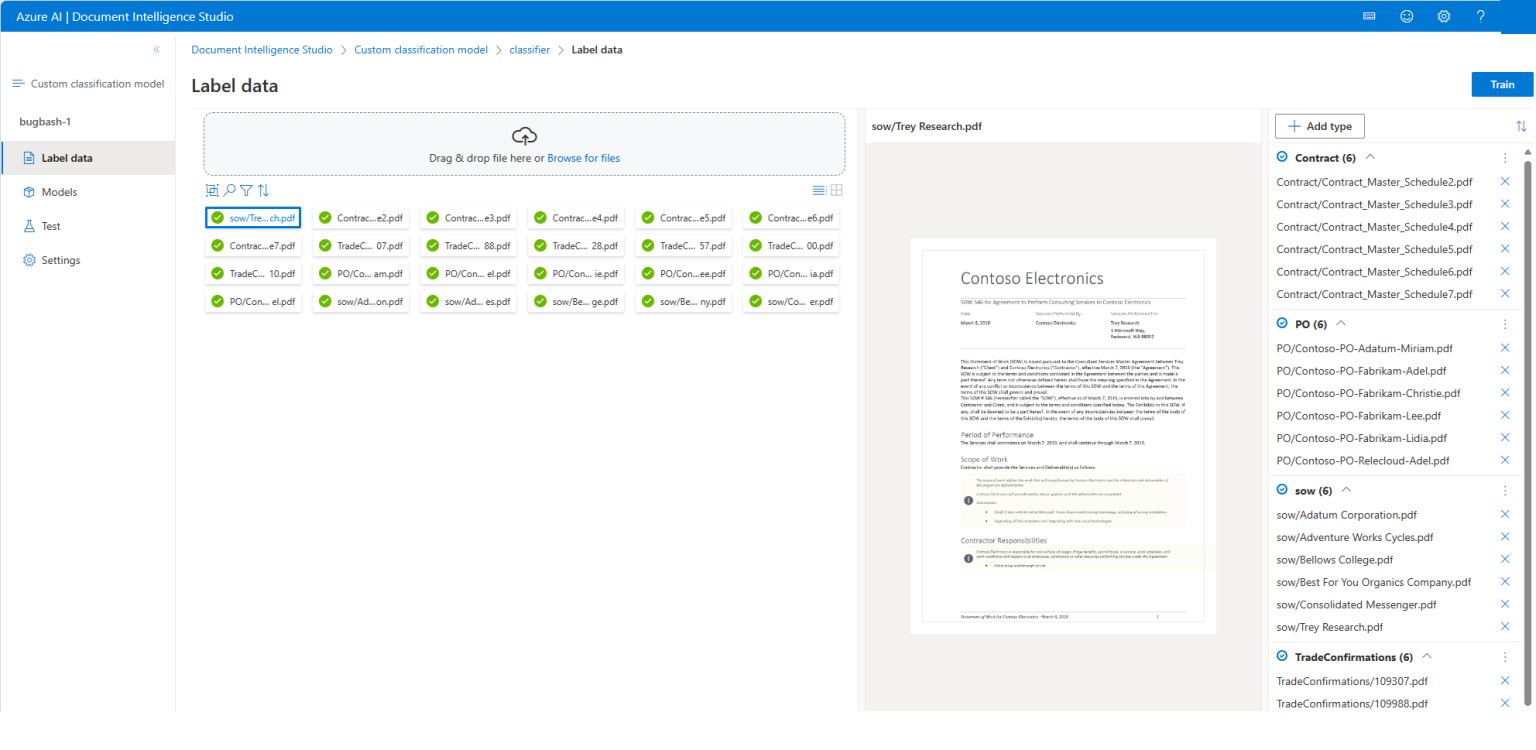Send feedback via the smiley icon
Image resolution: width=1536 pixels, height=750 pixels.
pyautogui.click(x=1406, y=16)
